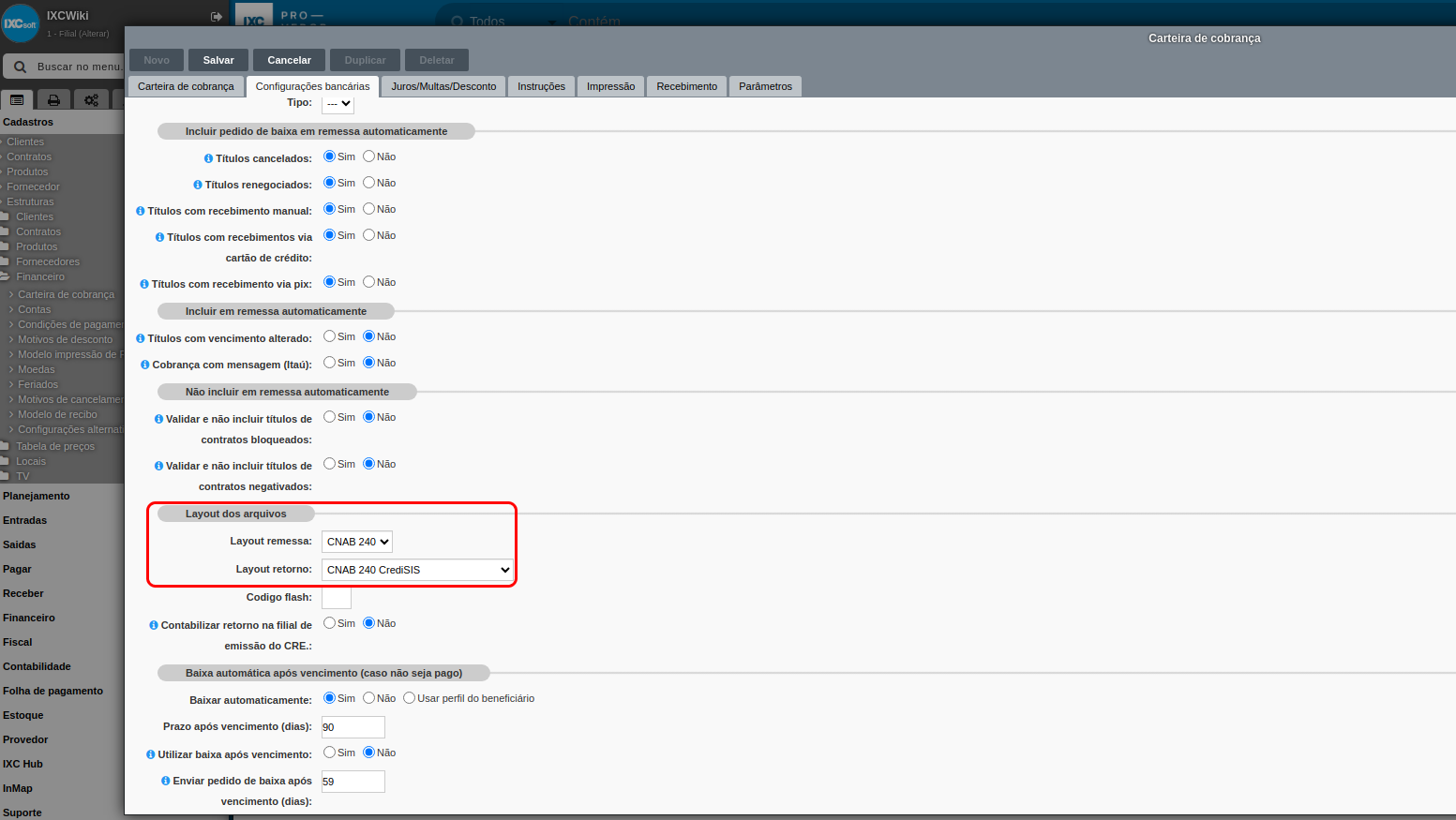1456x820 pixels.
Task: Open the Layout remessa dropdown
Action: 356,542
